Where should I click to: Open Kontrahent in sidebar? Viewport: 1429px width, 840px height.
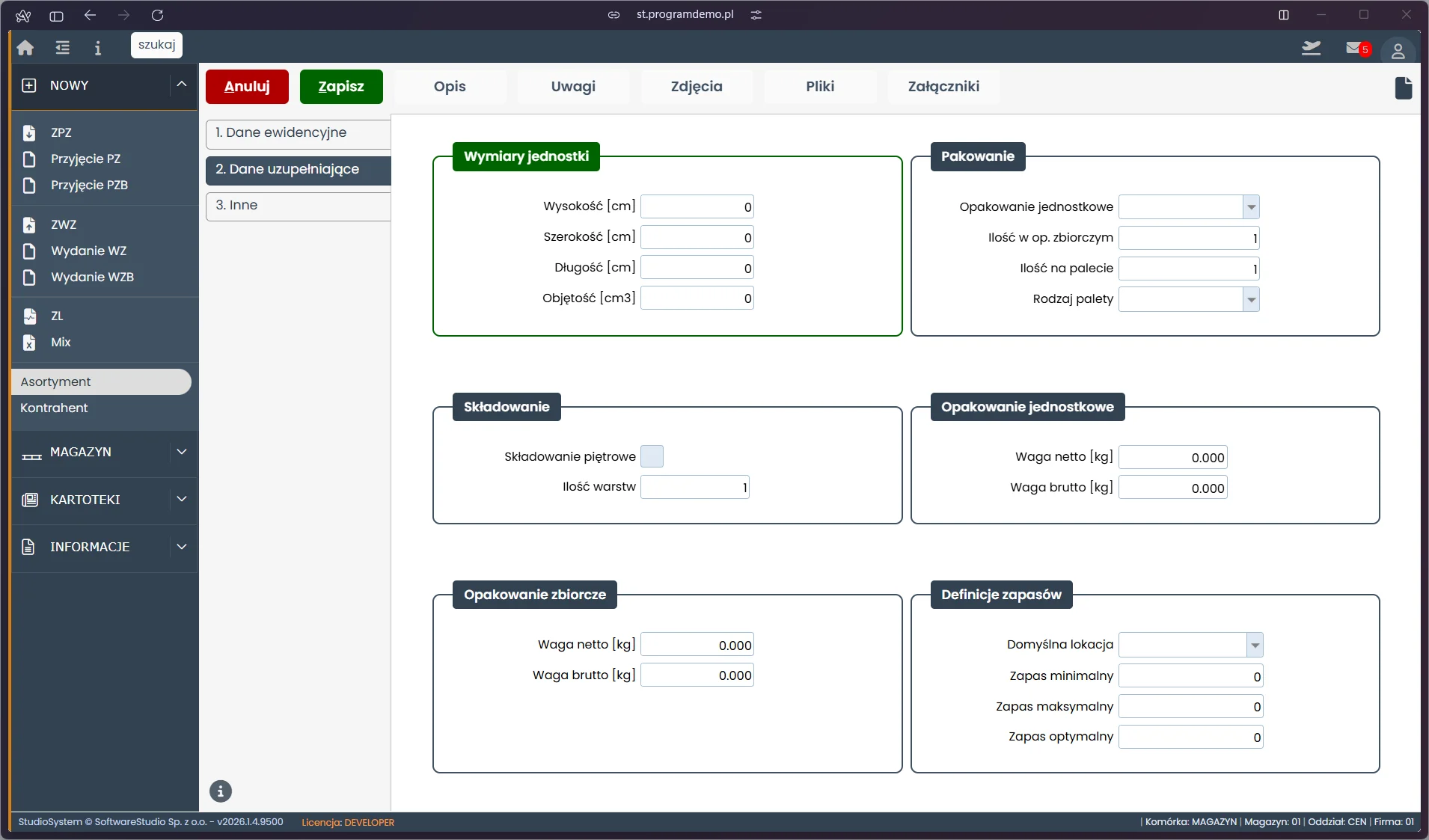[54, 408]
